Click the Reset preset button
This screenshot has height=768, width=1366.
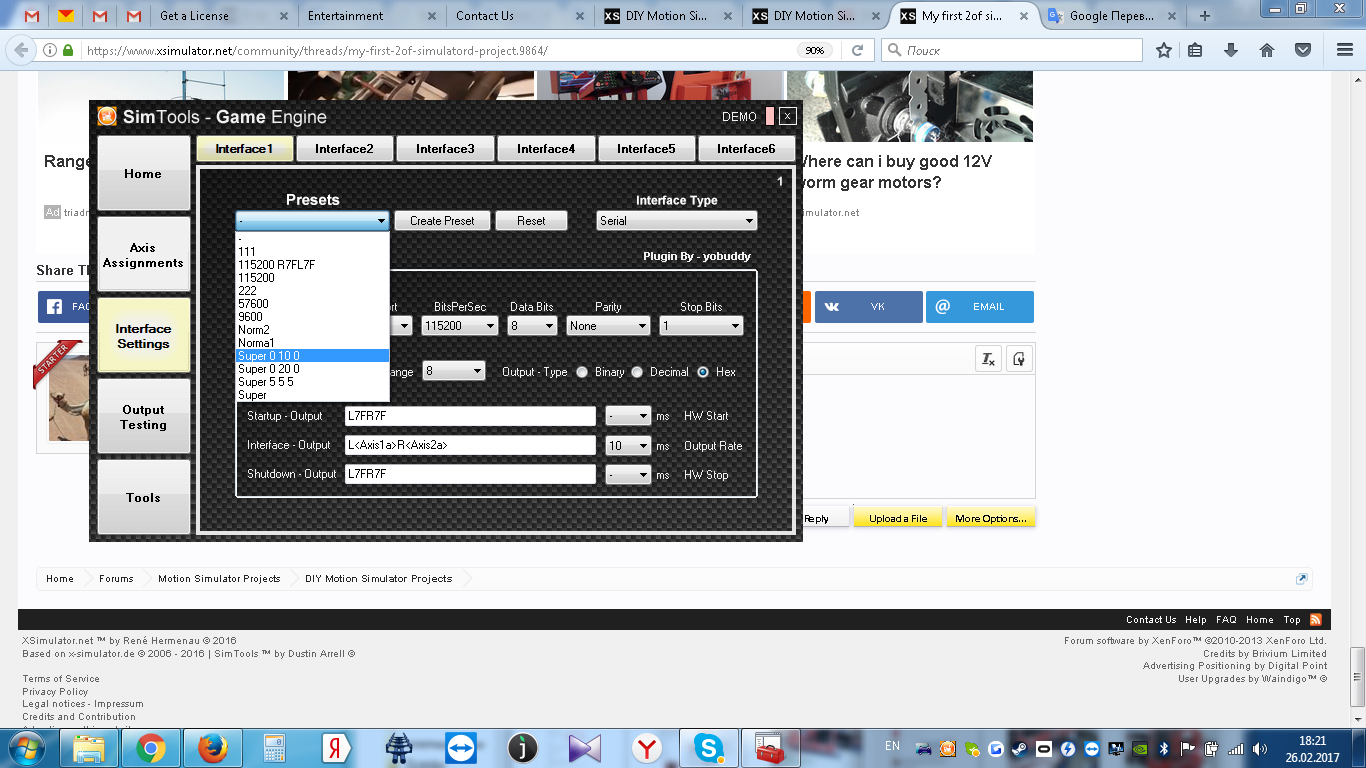click(531, 221)
